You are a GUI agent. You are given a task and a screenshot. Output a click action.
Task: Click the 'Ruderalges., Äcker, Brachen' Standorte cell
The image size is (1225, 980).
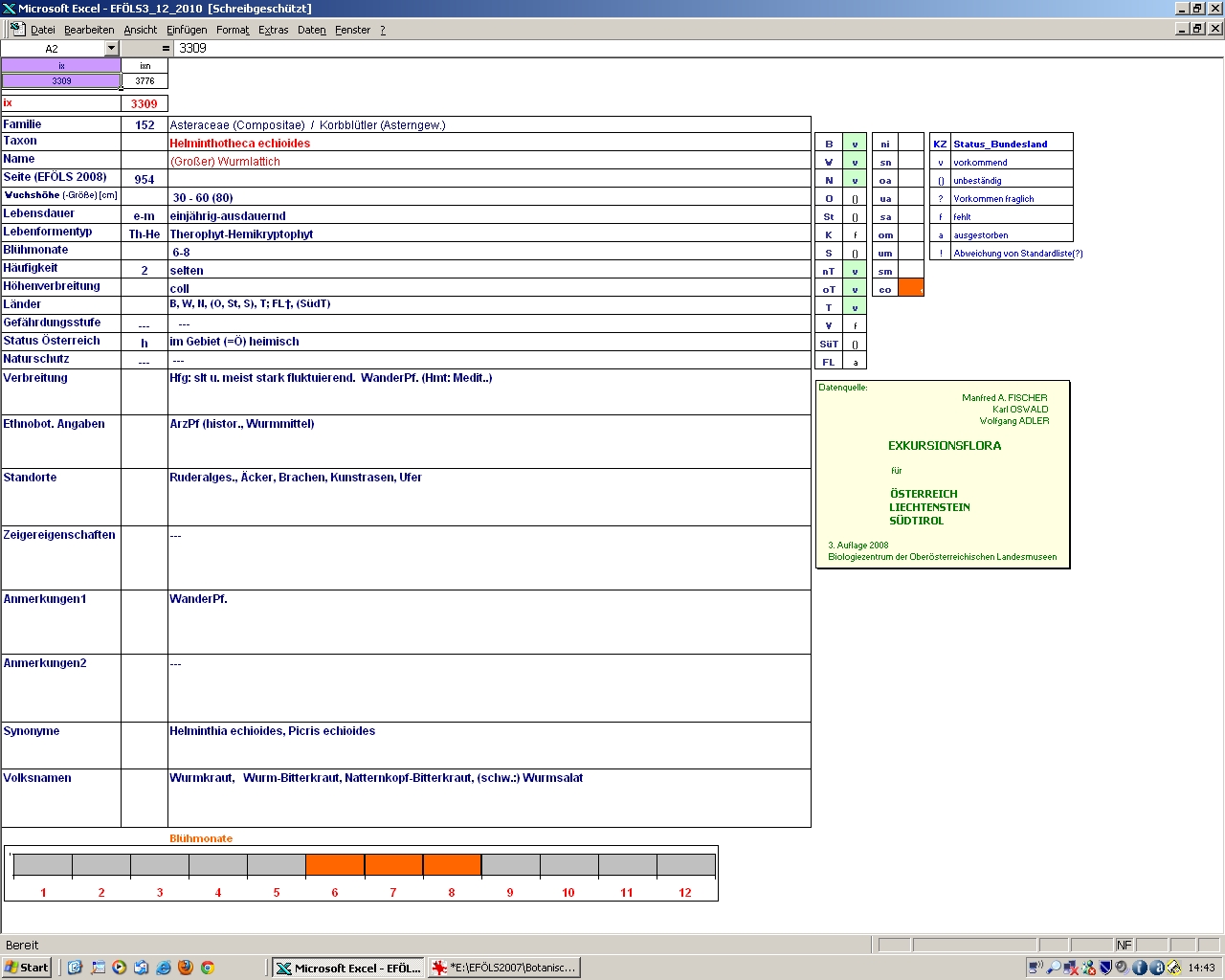[489, 497]
